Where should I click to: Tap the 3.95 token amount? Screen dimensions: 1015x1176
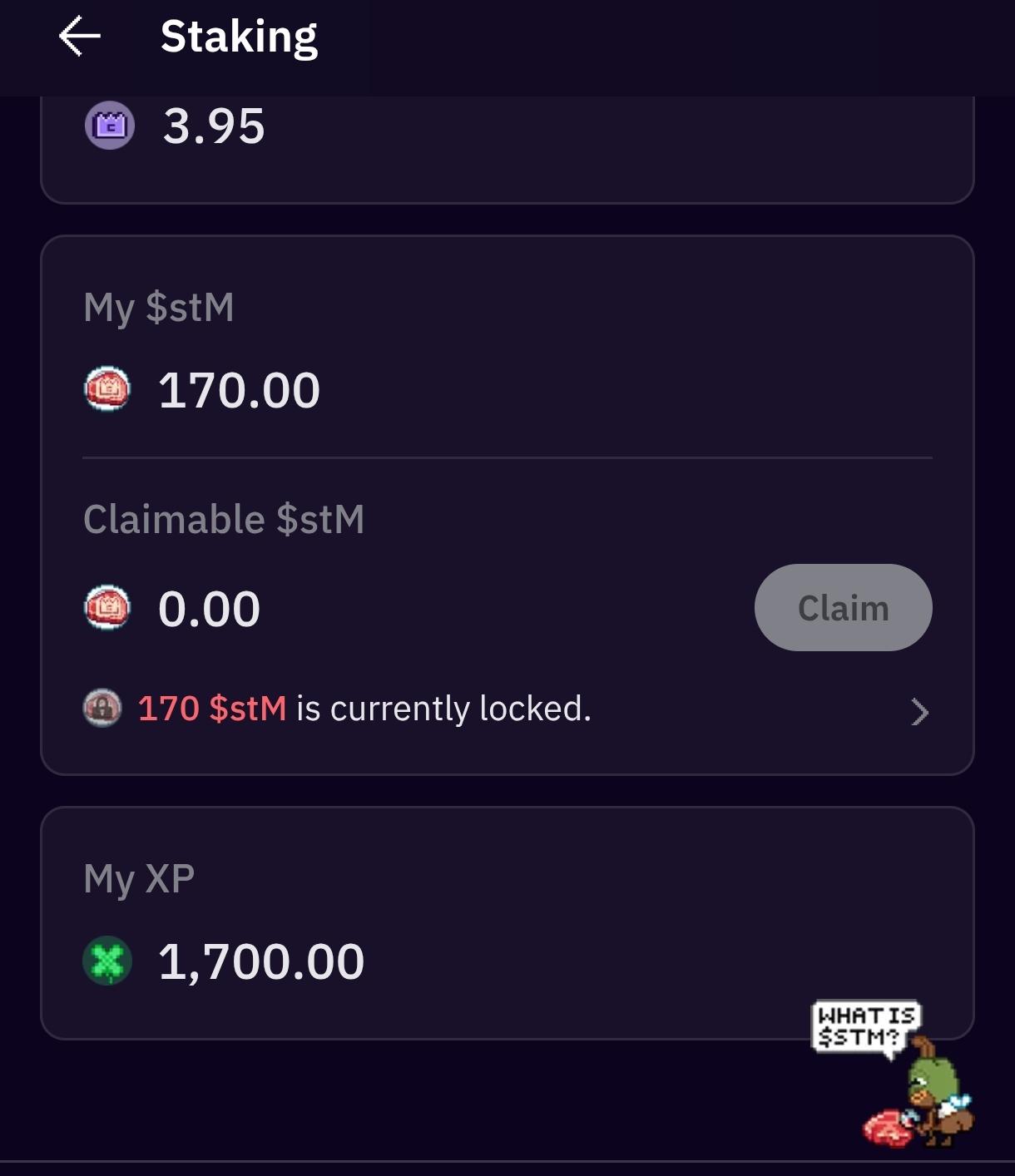pyautogui.click(x=214, y=126)
